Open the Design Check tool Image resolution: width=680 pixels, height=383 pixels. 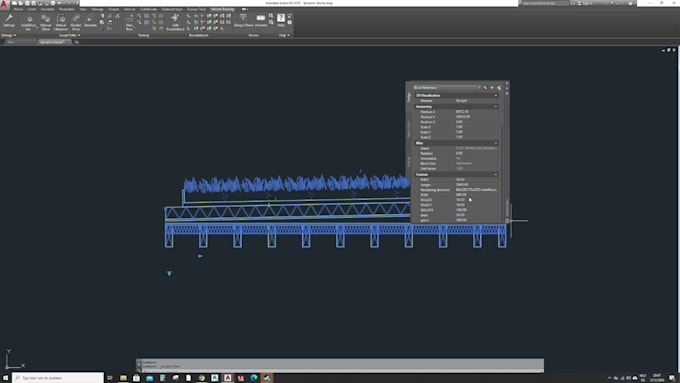coord(243,20)
